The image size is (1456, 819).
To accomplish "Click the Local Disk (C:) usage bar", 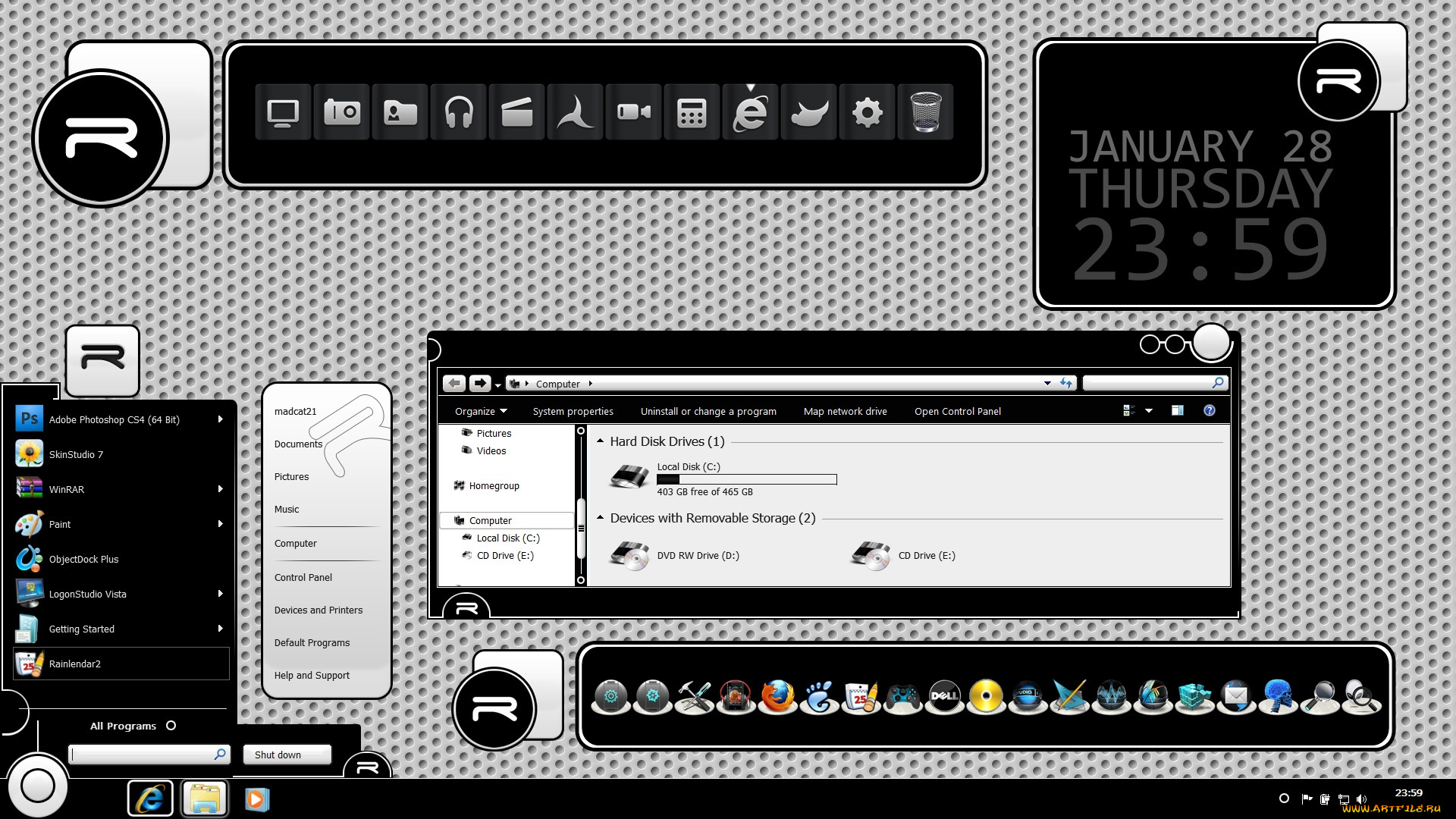I will point(746,479).
